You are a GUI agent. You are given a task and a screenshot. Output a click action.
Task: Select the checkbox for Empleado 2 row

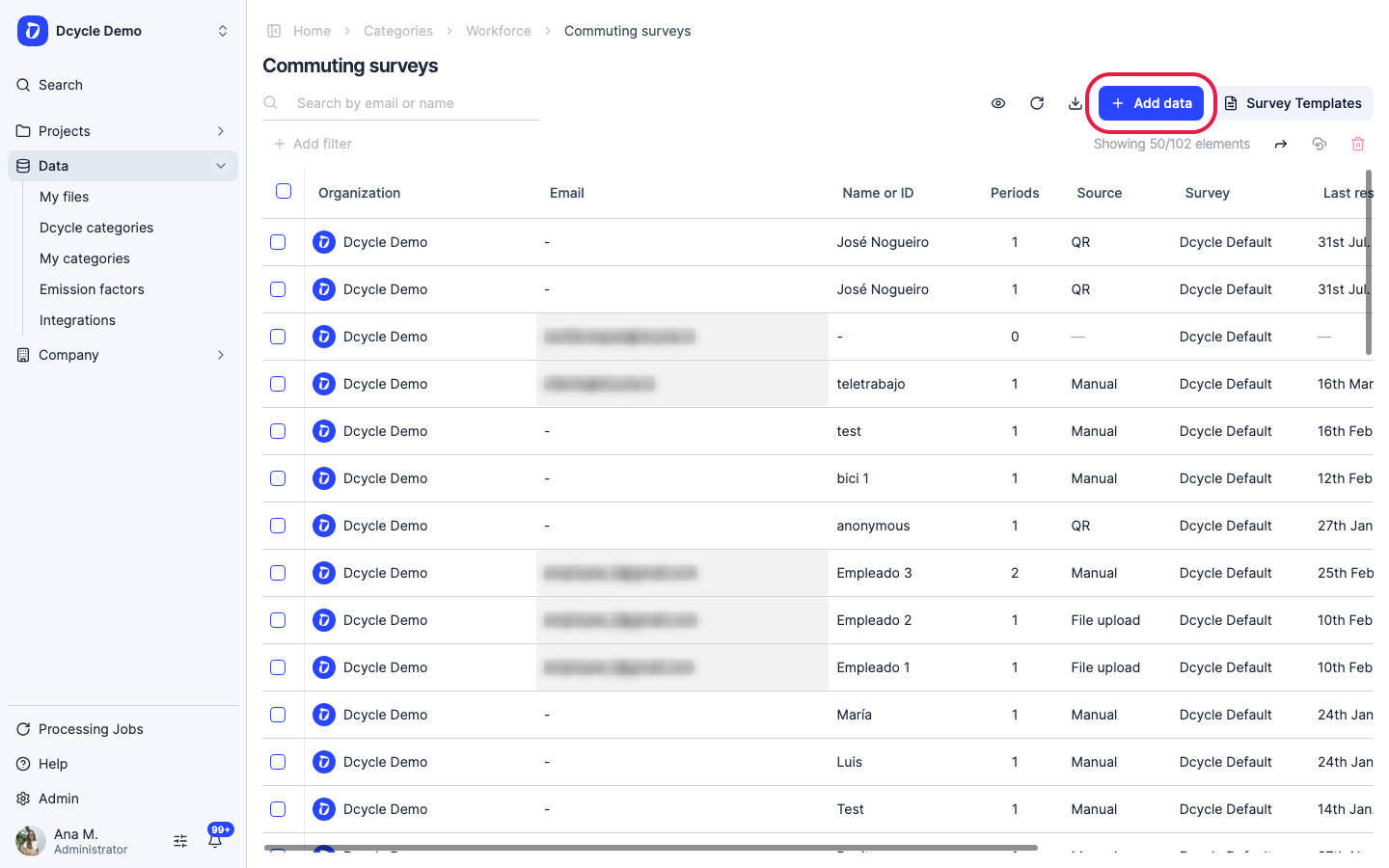point(278,620)
